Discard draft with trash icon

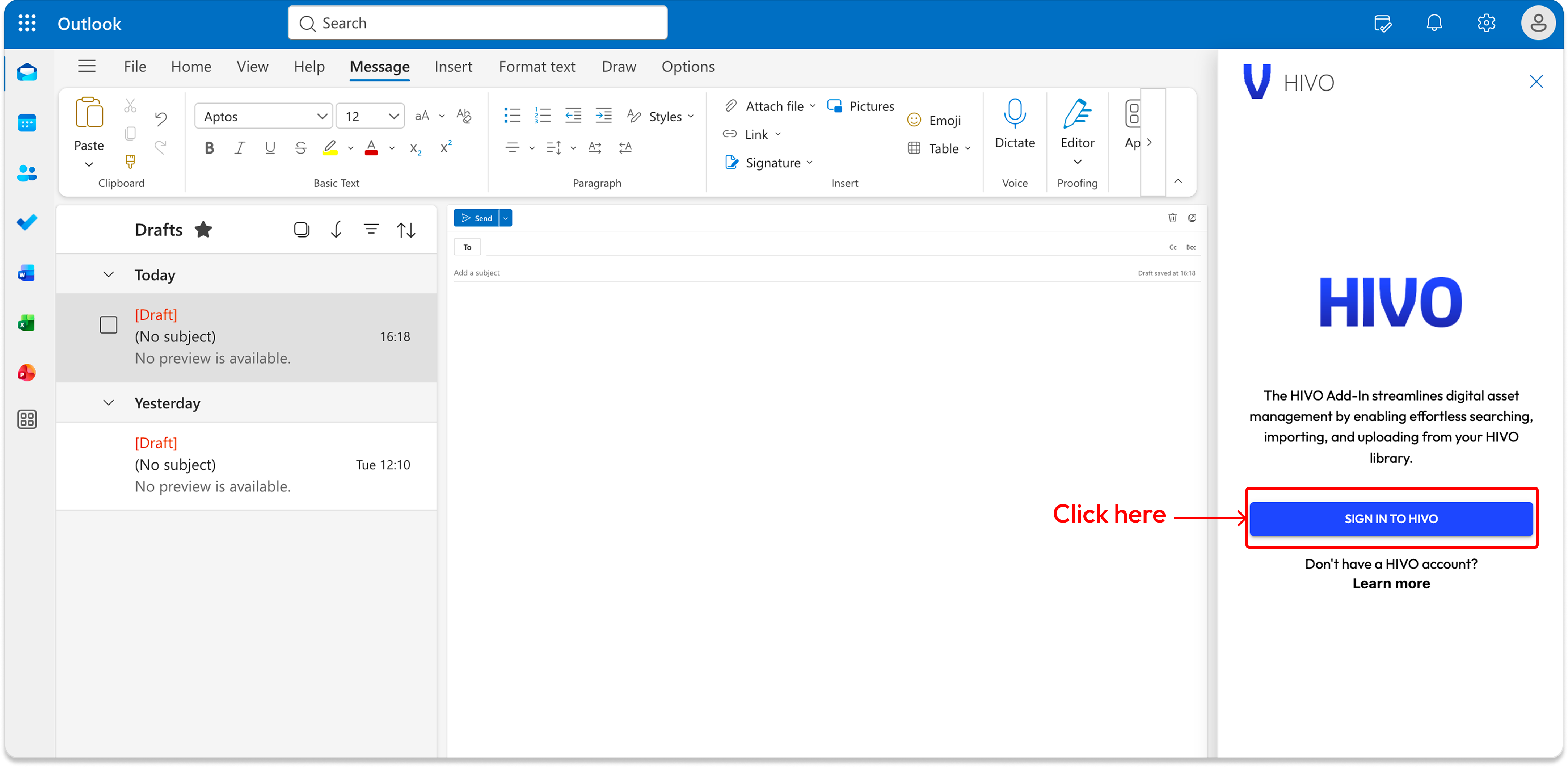tap(1172, 218)
